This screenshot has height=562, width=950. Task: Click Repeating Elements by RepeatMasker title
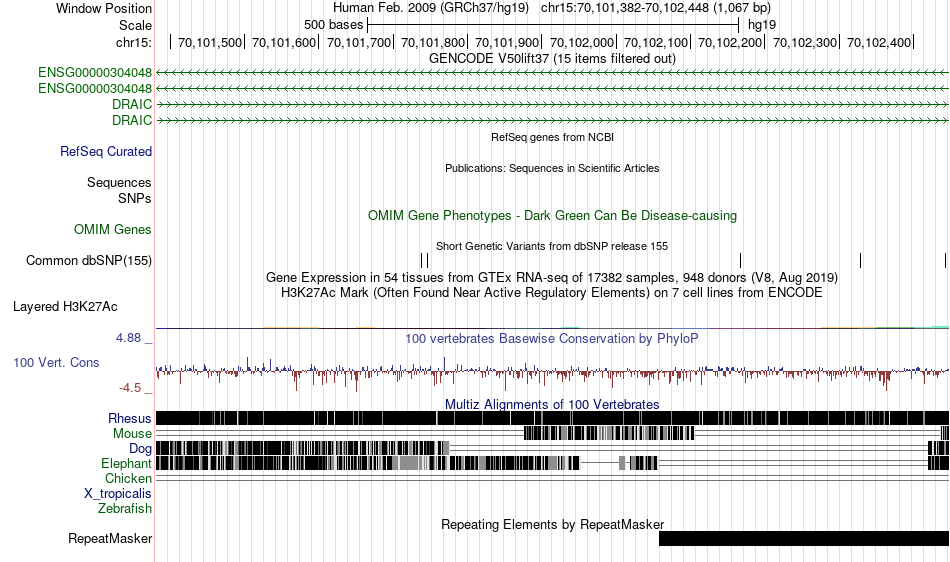pos(553,524)
